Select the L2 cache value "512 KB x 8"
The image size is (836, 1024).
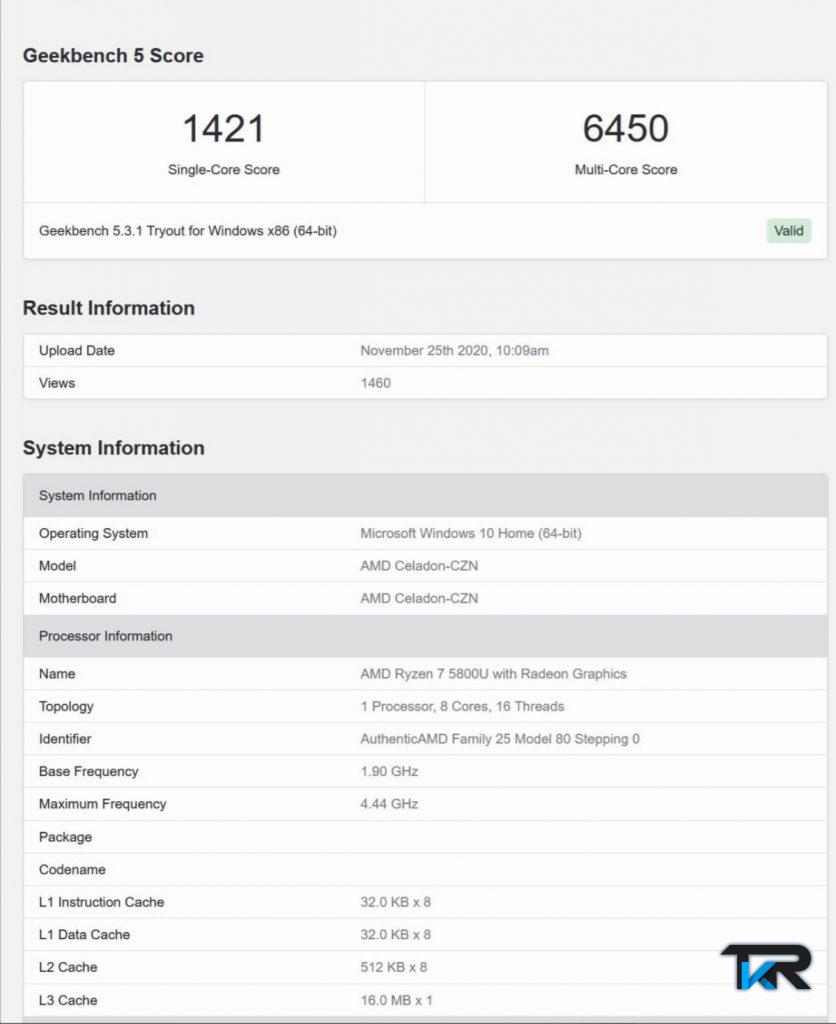pyautogui.click(x=394, y=968)
